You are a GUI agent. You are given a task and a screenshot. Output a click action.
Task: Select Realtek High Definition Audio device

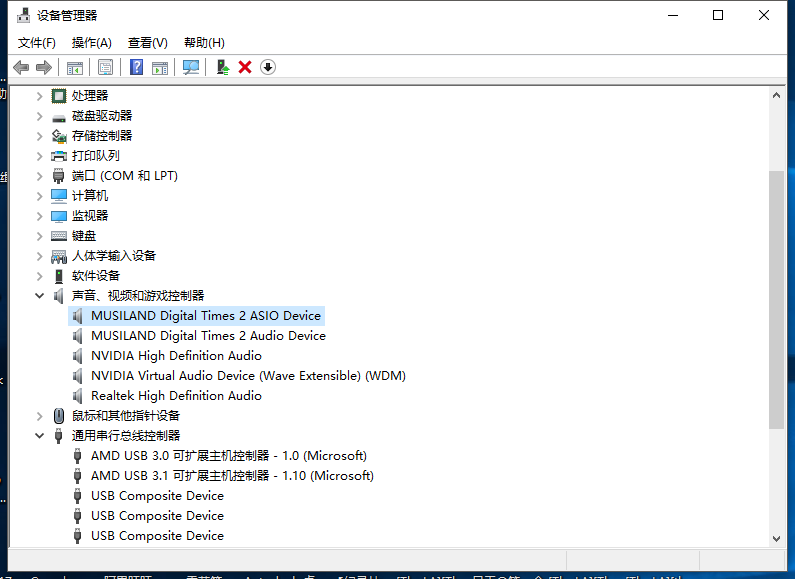pos(176,396)
